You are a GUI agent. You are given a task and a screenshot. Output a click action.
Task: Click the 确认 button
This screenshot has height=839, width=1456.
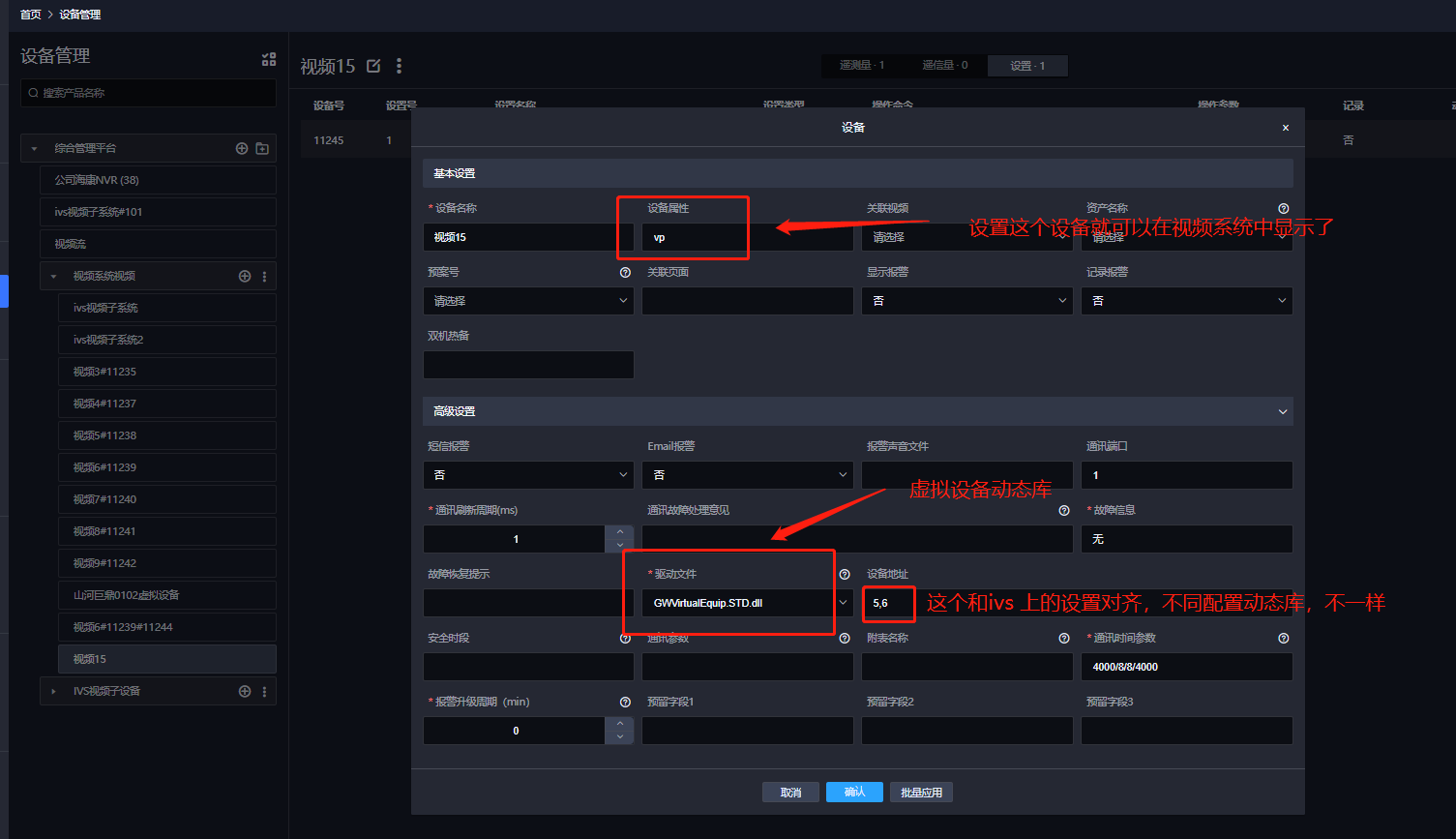click(854, 792)
